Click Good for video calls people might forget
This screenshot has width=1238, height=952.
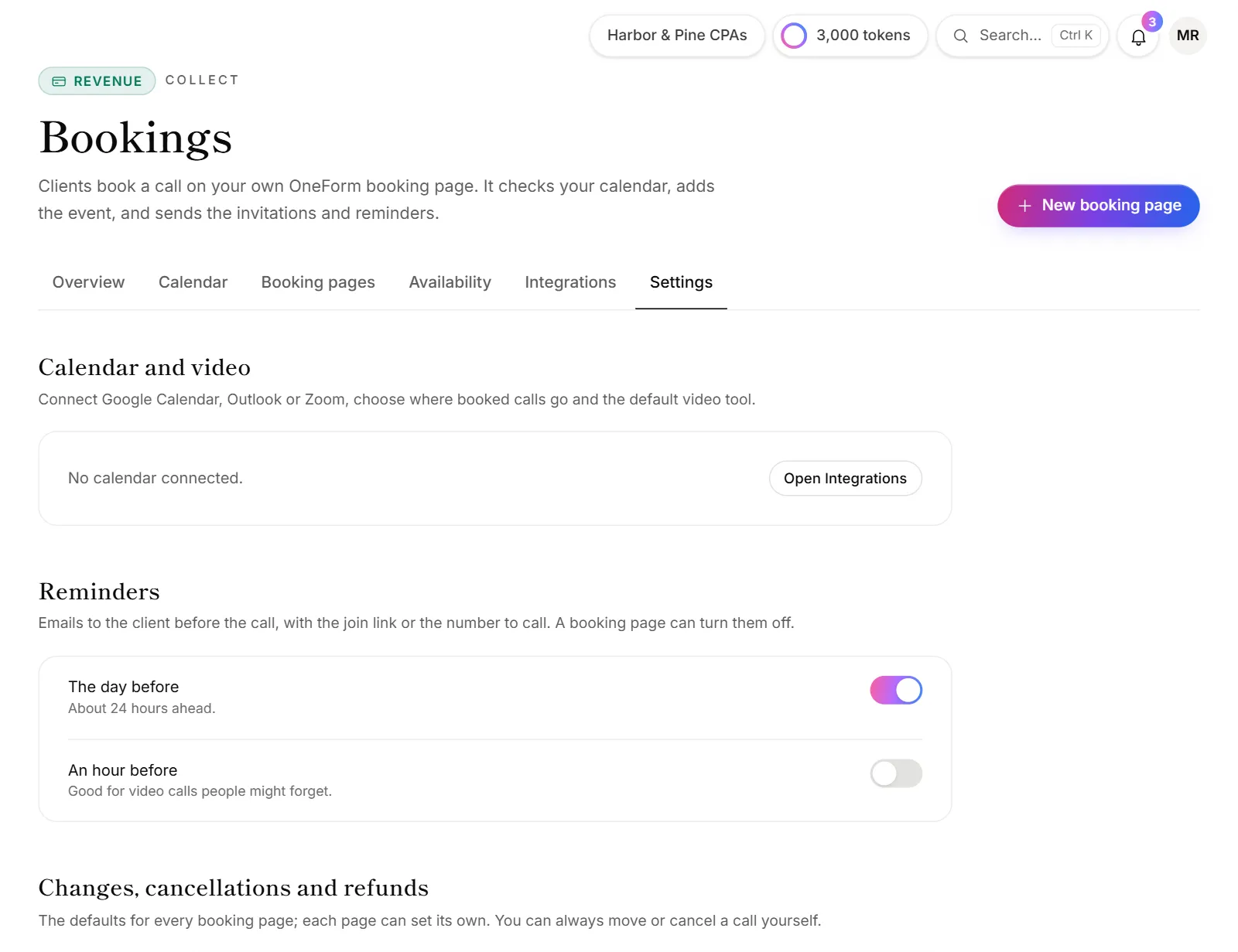click(x=200, y=791)
